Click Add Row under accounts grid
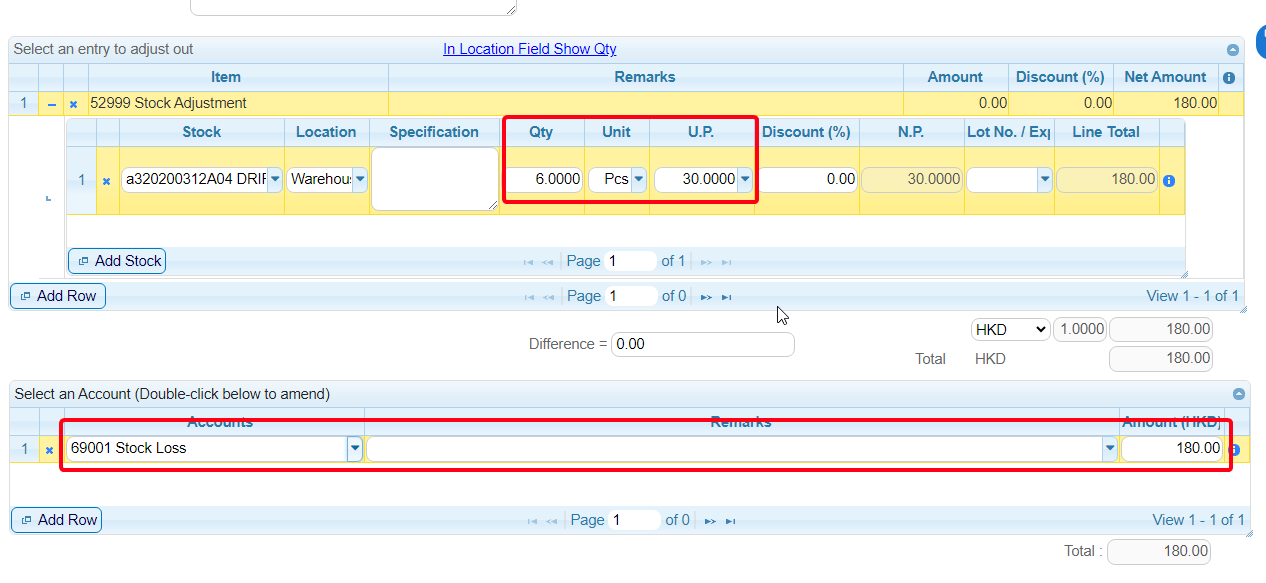1266x583 pixels. point(57,520)
